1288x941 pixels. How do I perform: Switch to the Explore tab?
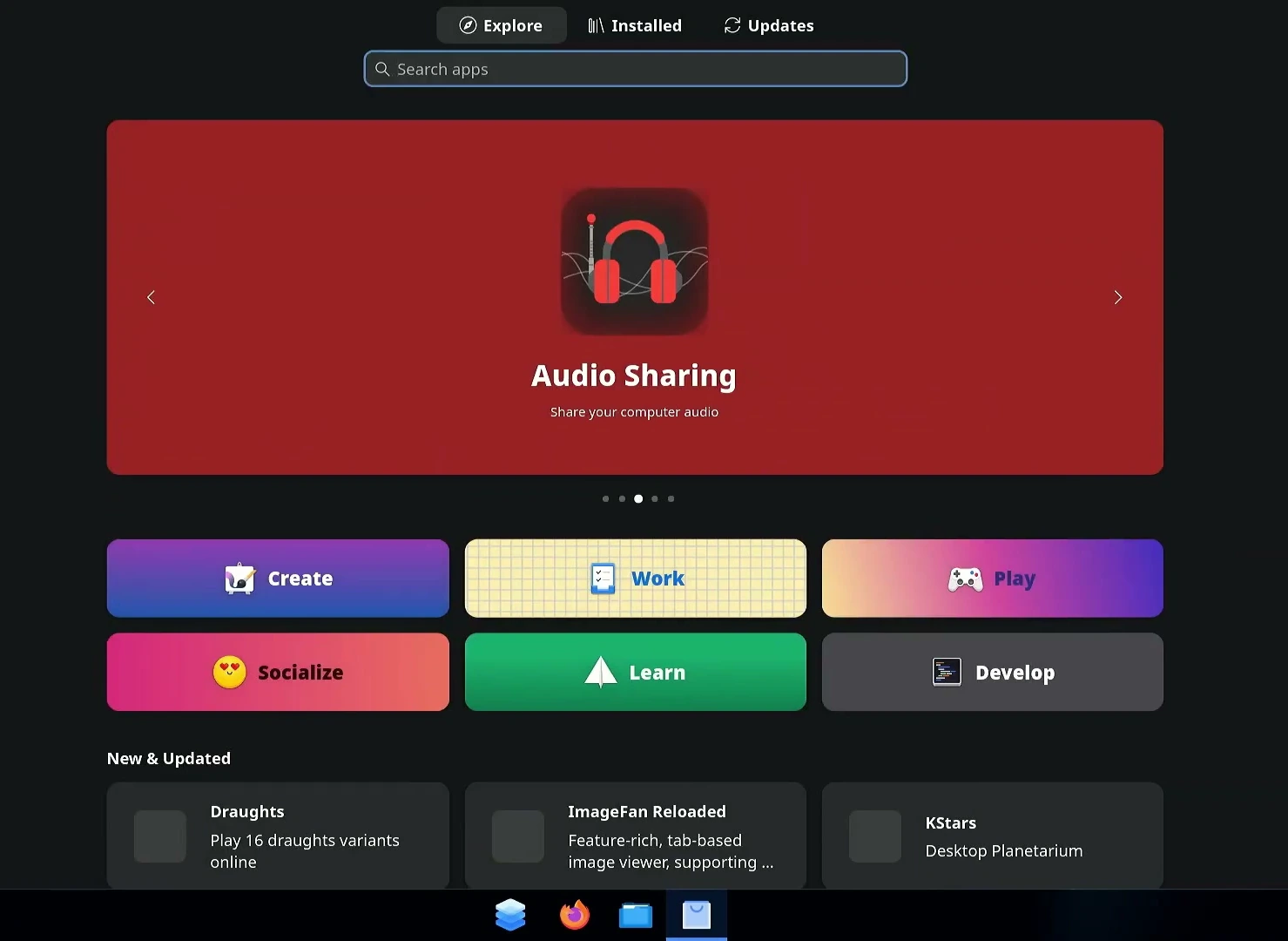pos(501,25)
